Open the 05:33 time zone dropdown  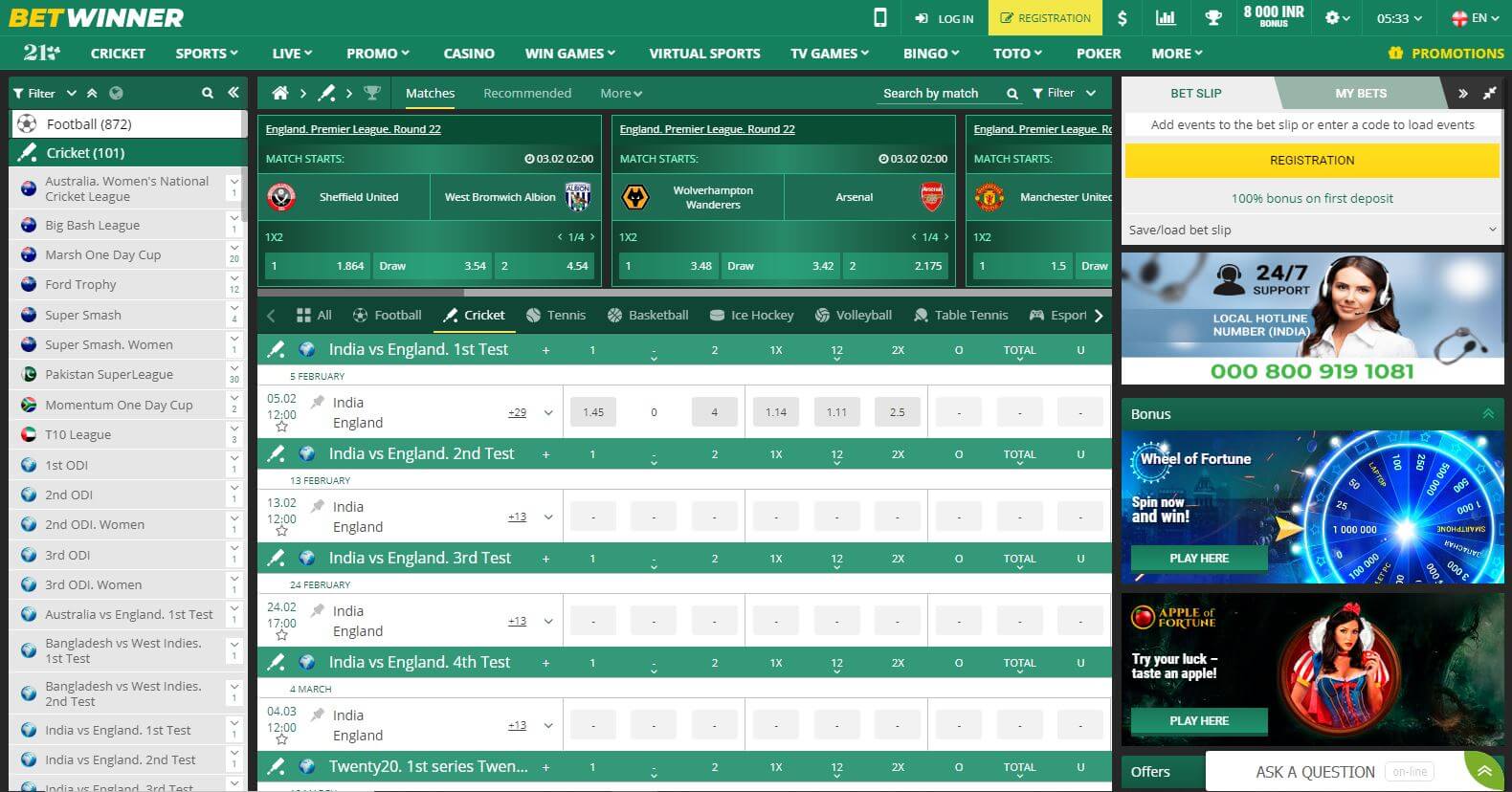click(x=1399, y=18)
